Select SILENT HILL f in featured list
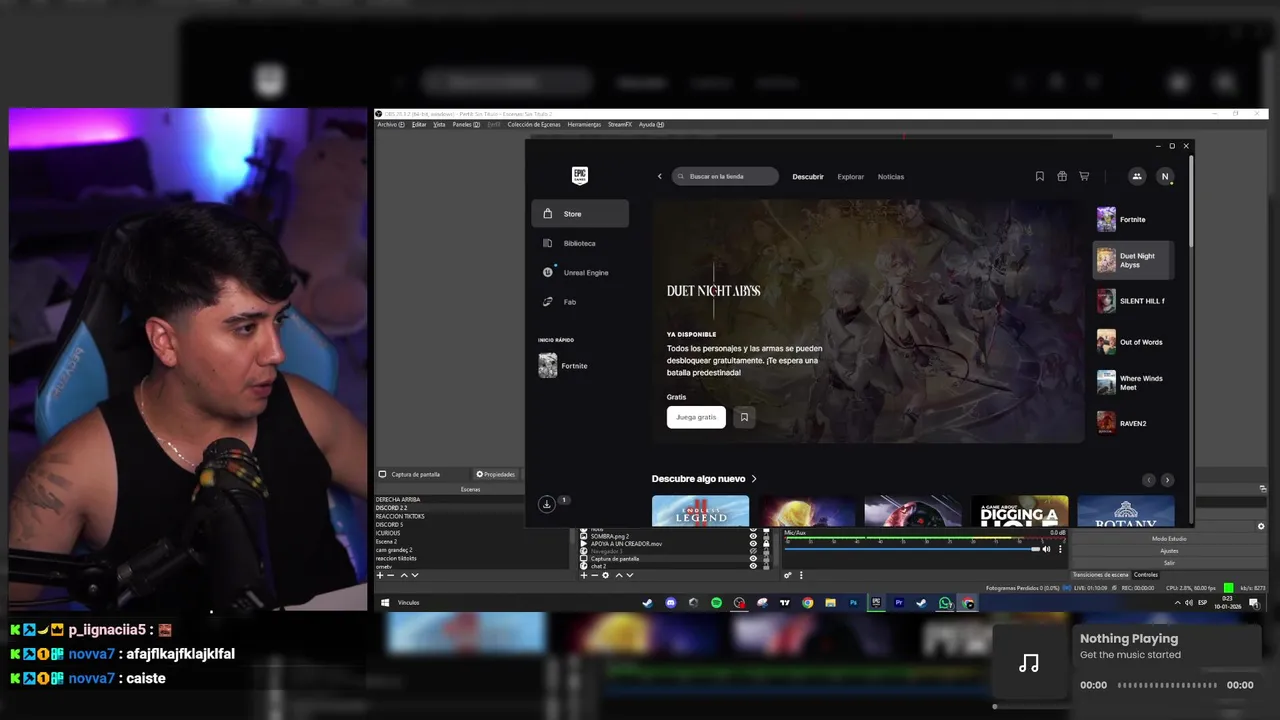1280x720 pixels. 1133,301
